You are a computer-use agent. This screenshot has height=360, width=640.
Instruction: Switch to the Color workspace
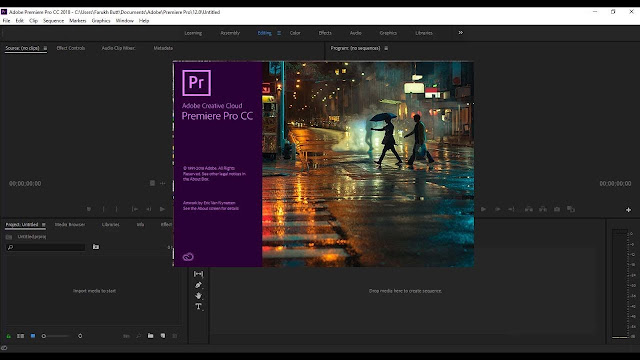pyautogui.click(x=295, y=33)
